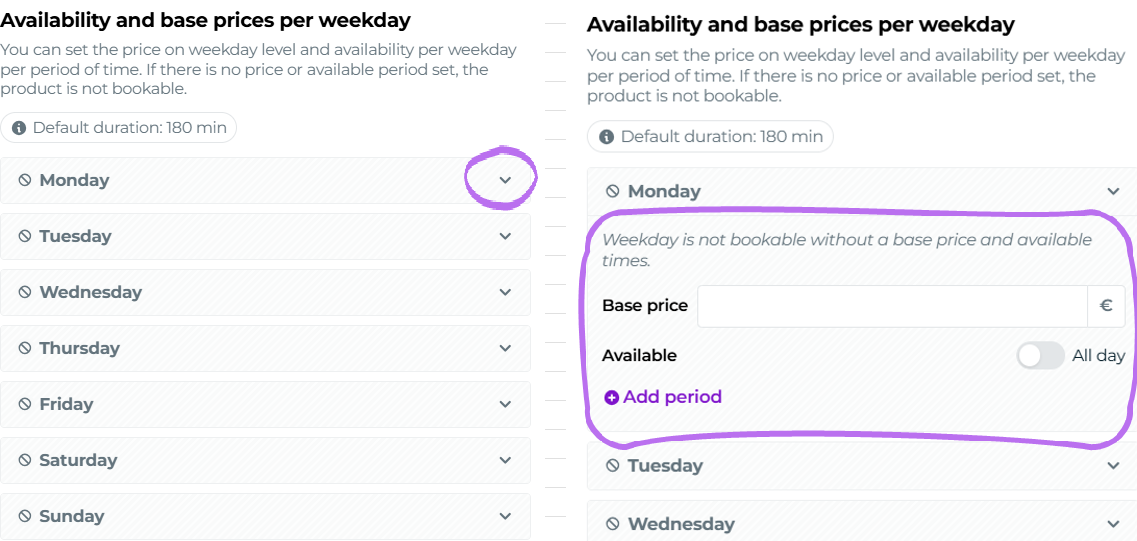Viewport: 1137px width, 541px height.
Task: Expand the Saturday chevron
Action: [505, 461]
